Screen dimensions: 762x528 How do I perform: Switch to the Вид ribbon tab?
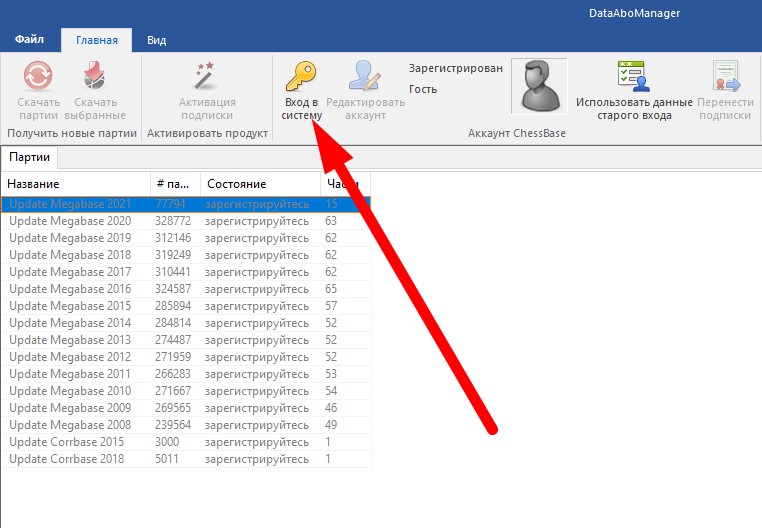click(x=156, y=41)
